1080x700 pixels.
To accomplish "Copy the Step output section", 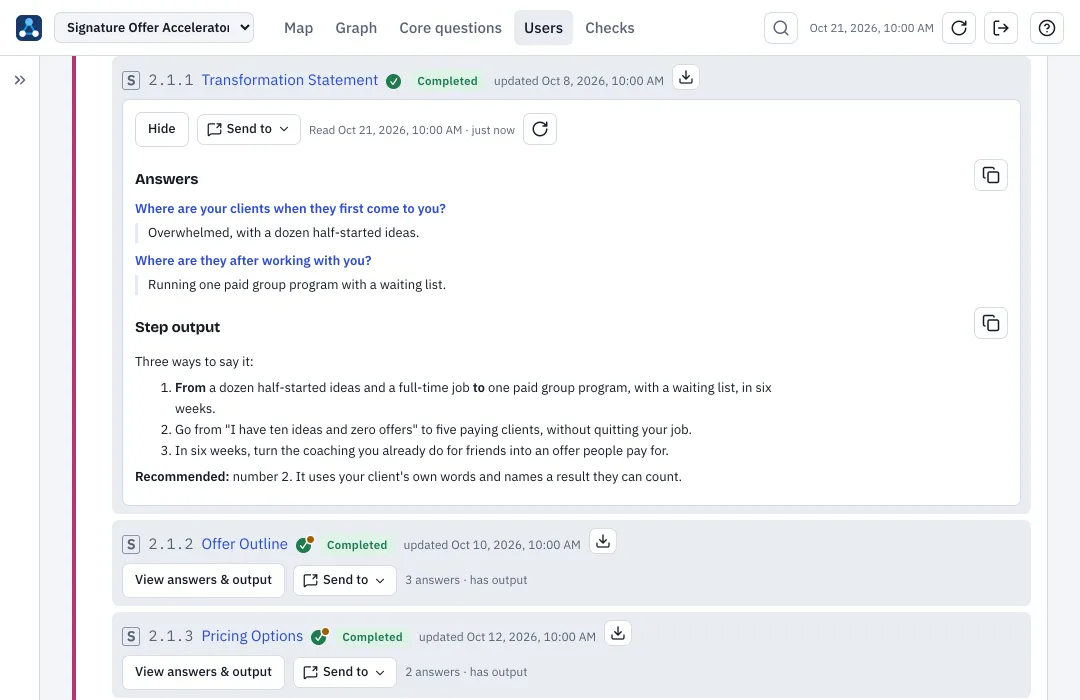I will pos(991,323).
